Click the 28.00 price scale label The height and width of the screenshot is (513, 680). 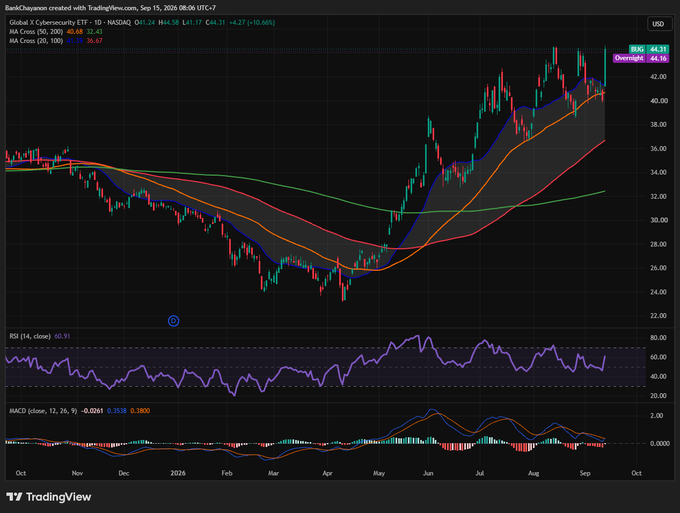pyautogui.click(x=658, y=244)
